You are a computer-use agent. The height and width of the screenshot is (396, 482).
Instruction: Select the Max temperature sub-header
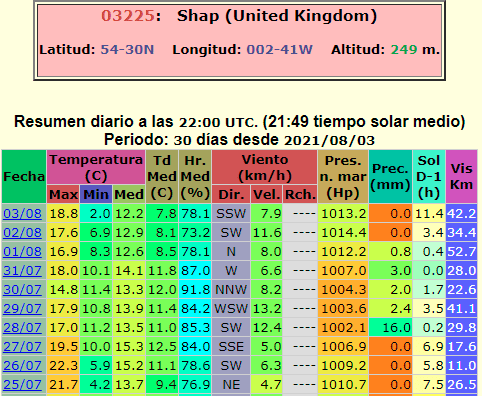(63, 194)
